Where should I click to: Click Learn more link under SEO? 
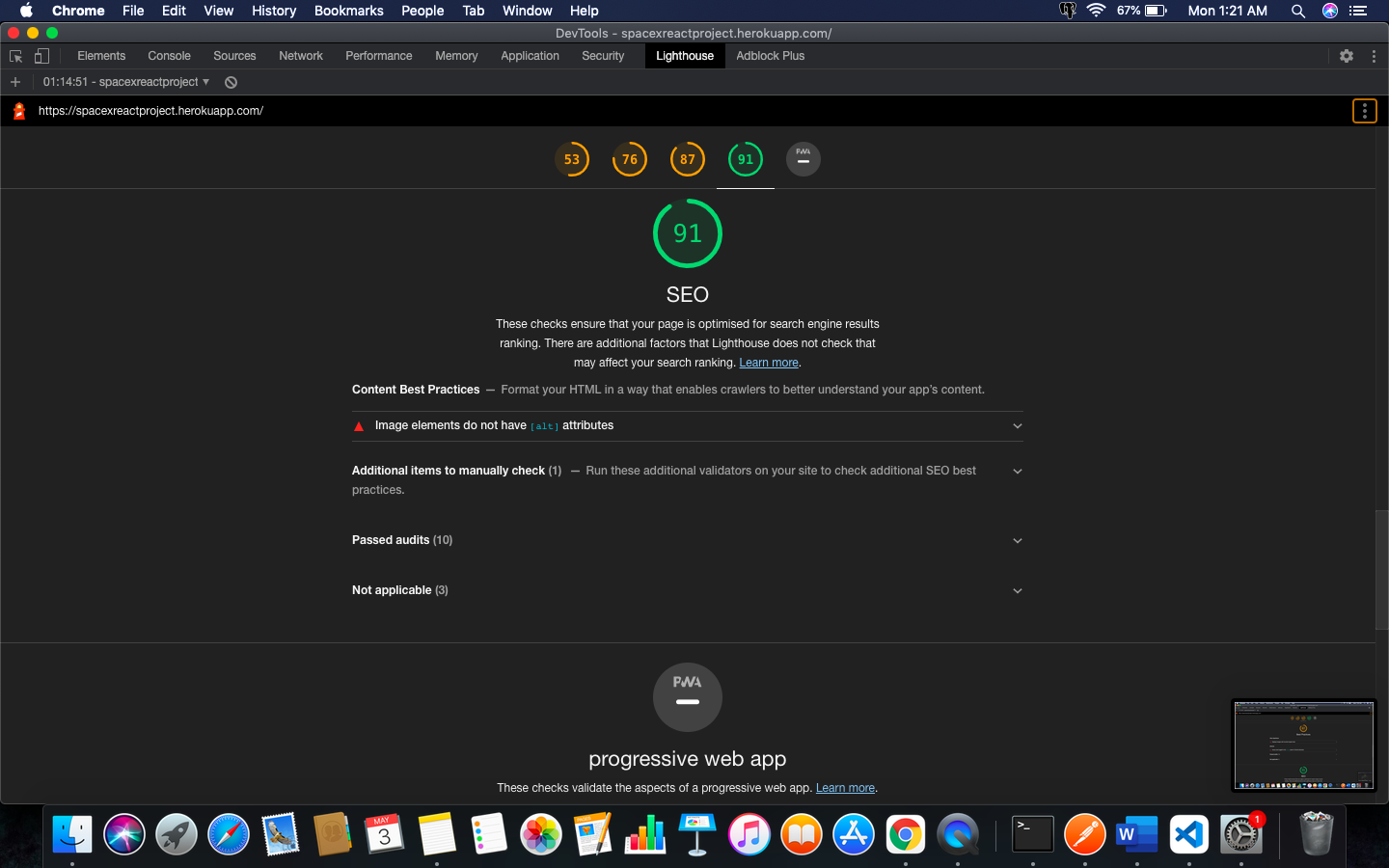pyautogui.click(x=769, y=363)
